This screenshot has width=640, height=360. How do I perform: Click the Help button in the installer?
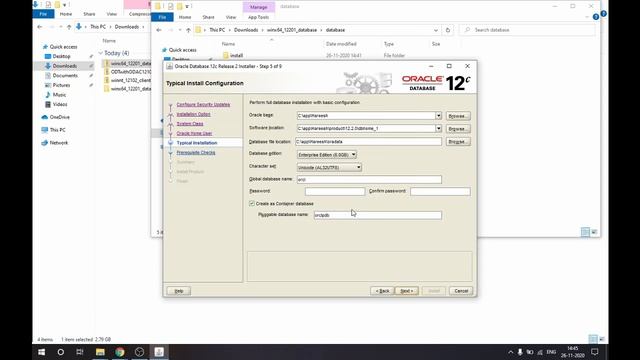[x=179, y=291]
